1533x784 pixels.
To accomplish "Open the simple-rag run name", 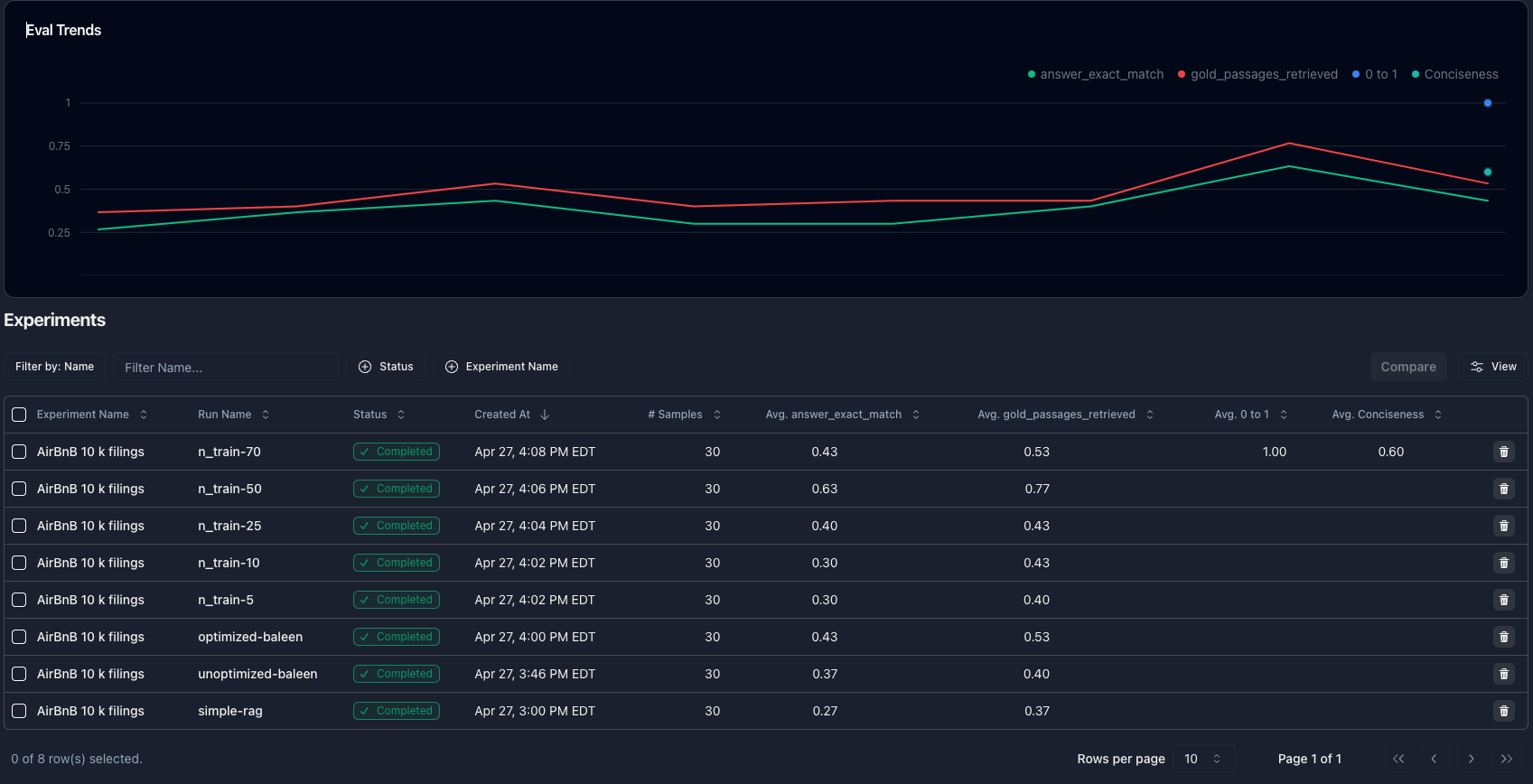I will [x=230, y=711].
